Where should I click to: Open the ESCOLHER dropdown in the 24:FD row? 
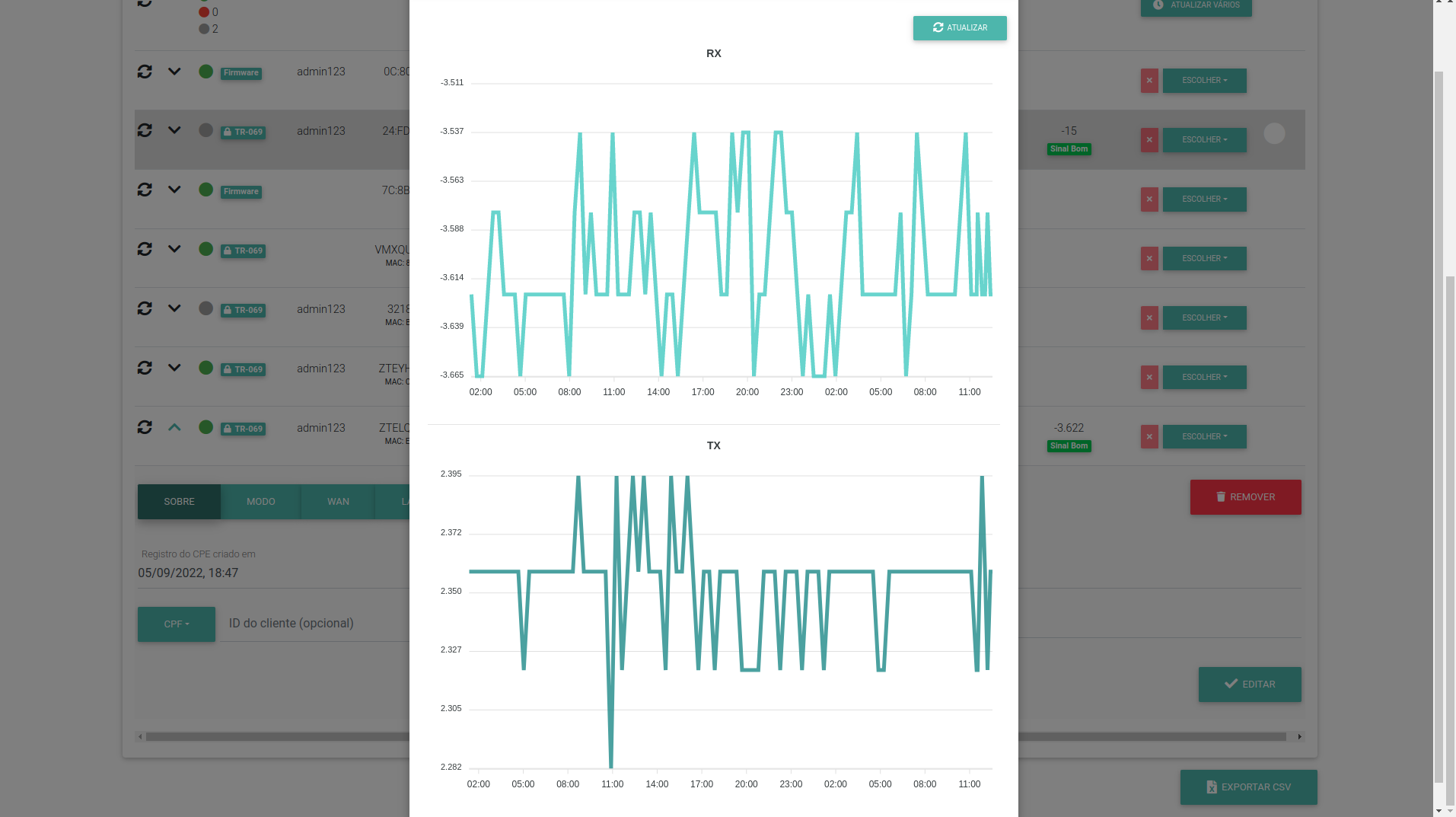[x=1204, y=140]
